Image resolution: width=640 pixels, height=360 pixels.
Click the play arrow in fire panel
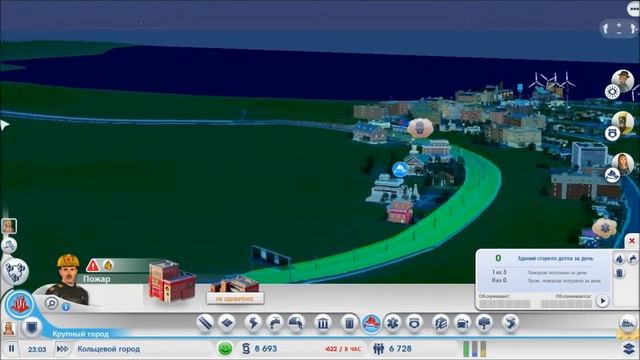(603, 301)
